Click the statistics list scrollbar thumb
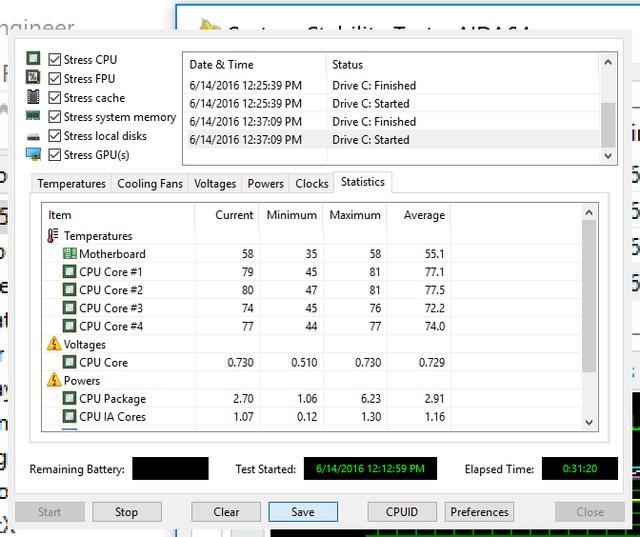 click(589, 296)
